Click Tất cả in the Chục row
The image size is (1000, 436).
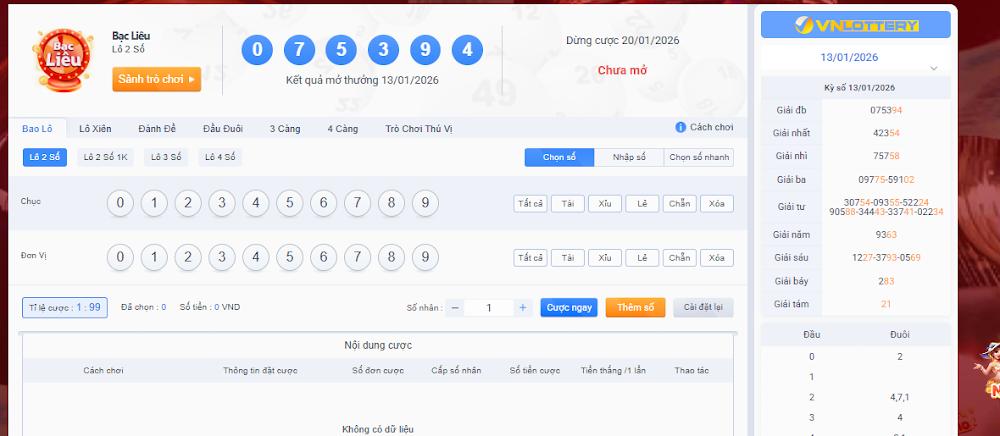coord(530,204)
